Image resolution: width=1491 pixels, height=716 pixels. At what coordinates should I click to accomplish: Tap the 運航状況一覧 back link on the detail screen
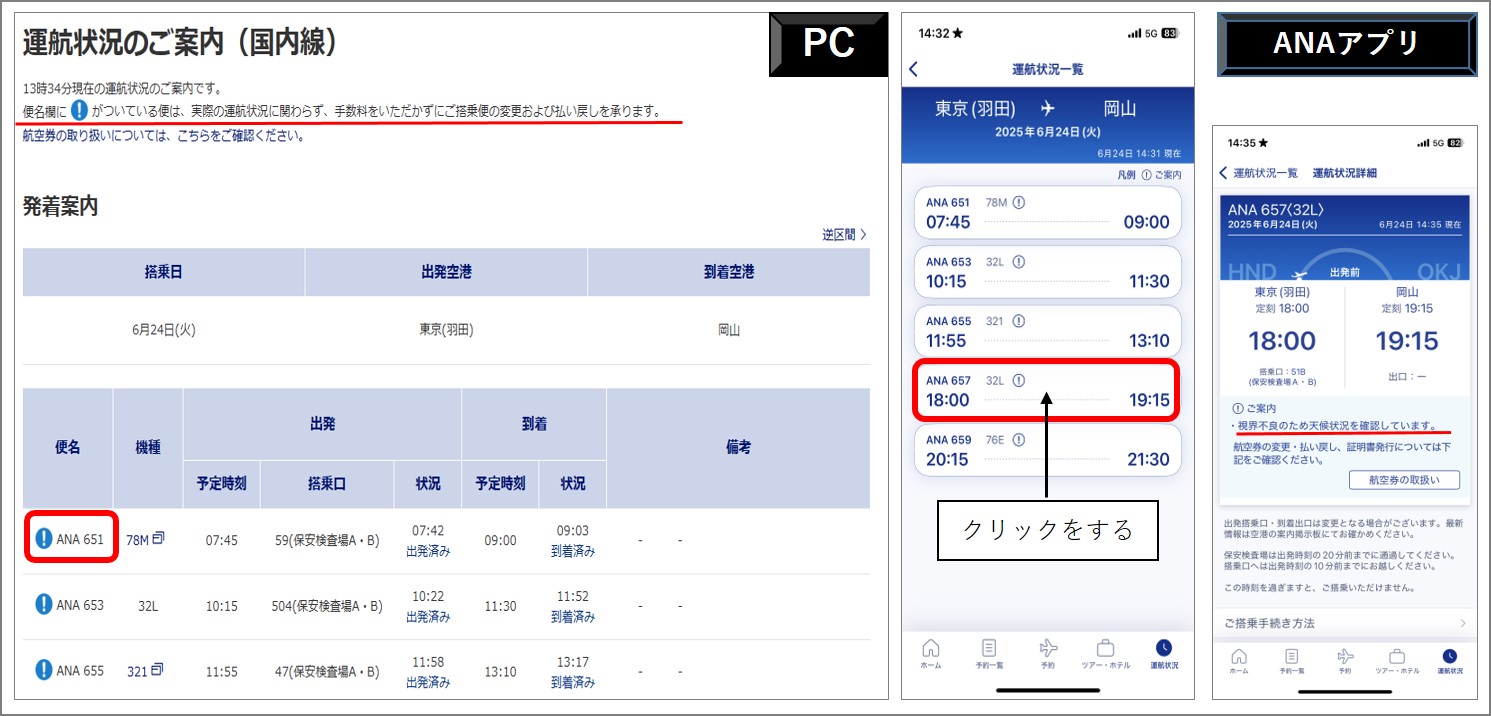[x=1258, y=173]
